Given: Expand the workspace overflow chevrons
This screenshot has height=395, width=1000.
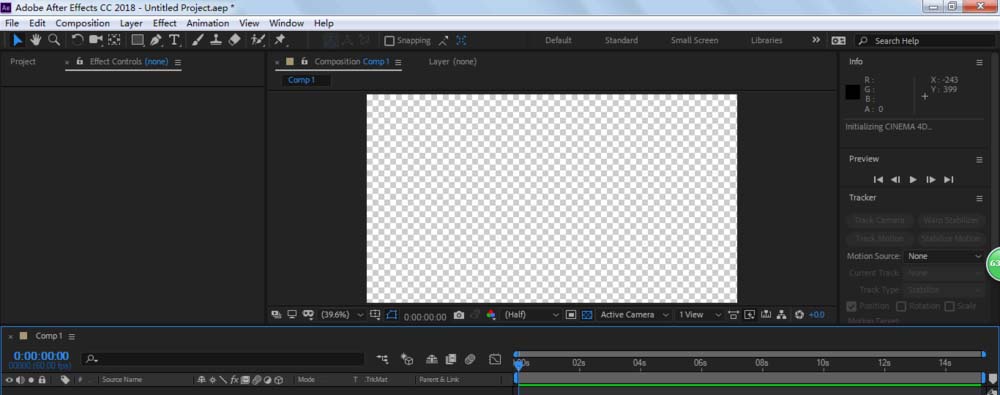Looking at the screenshot, I should pos(816,40).
